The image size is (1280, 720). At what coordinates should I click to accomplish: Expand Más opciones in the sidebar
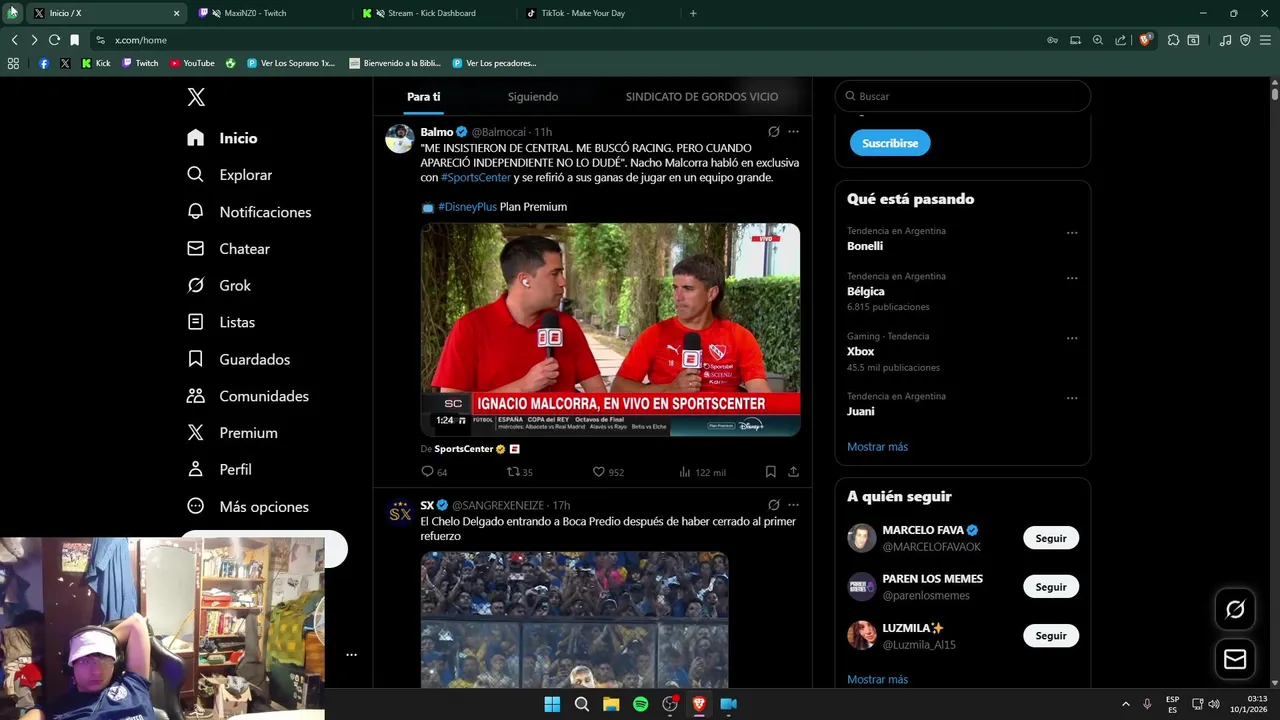click(248, 506)
